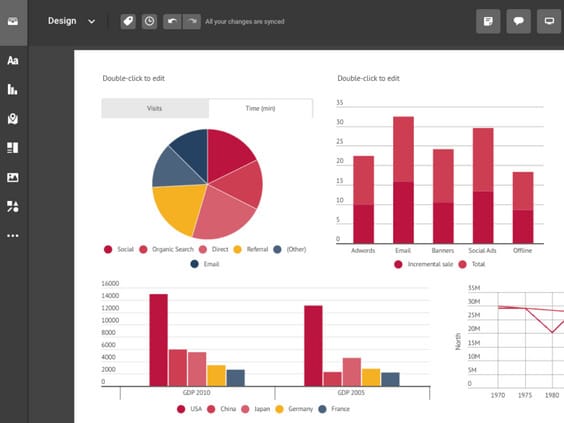Open the image/media icon in sidebar
The width and height of the screenshot is (564, 423).
[x=13, y=177]
